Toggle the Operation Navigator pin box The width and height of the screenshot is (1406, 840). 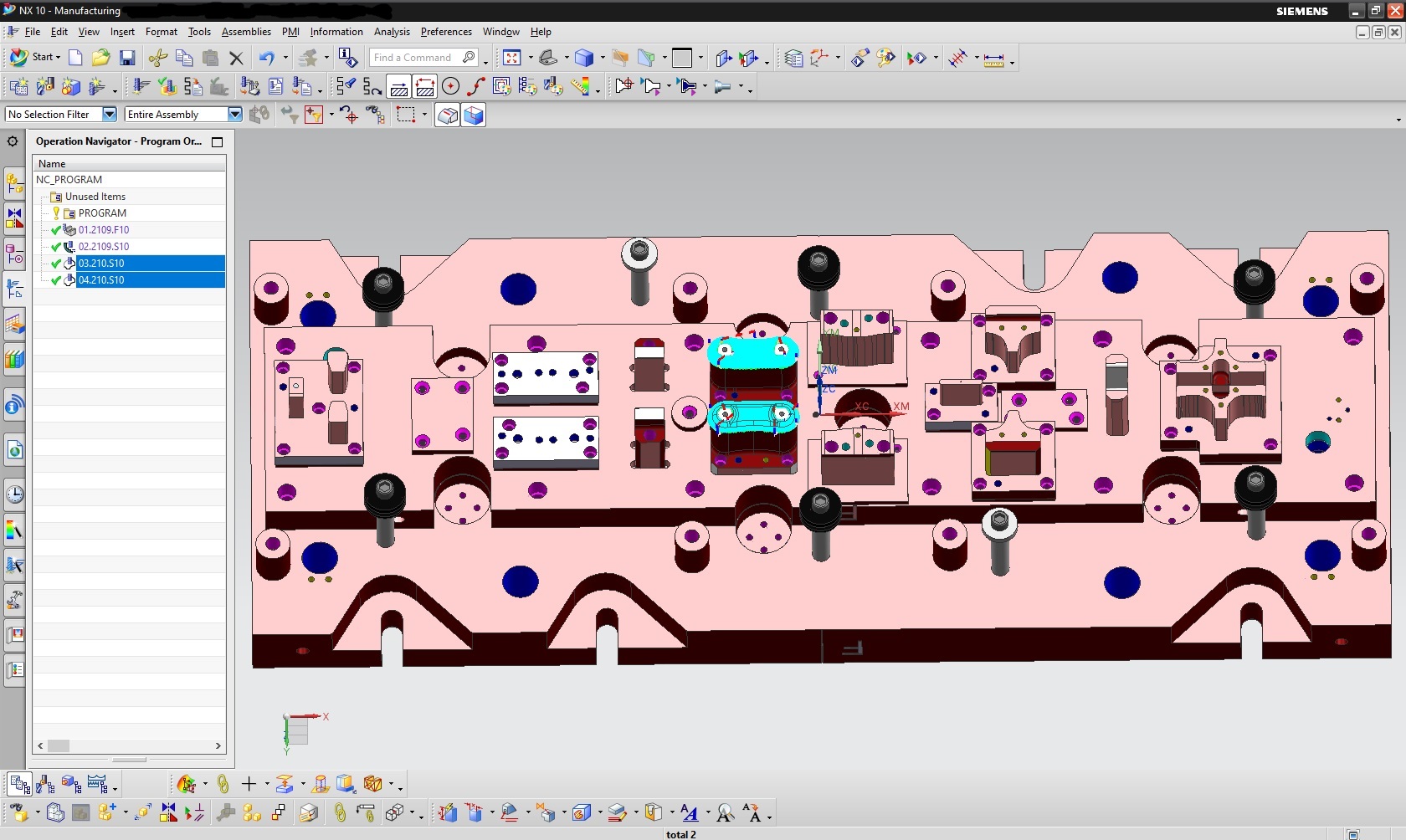click(218, 142)
